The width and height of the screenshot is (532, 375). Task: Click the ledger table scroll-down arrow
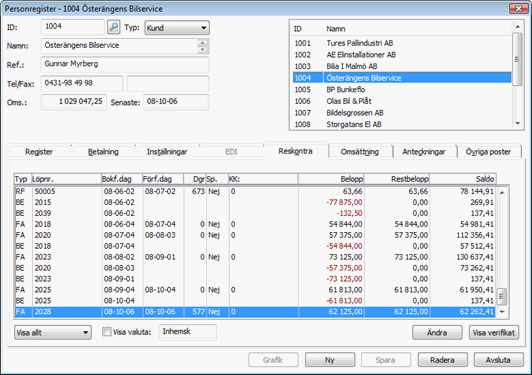click(x=502, y=312)
